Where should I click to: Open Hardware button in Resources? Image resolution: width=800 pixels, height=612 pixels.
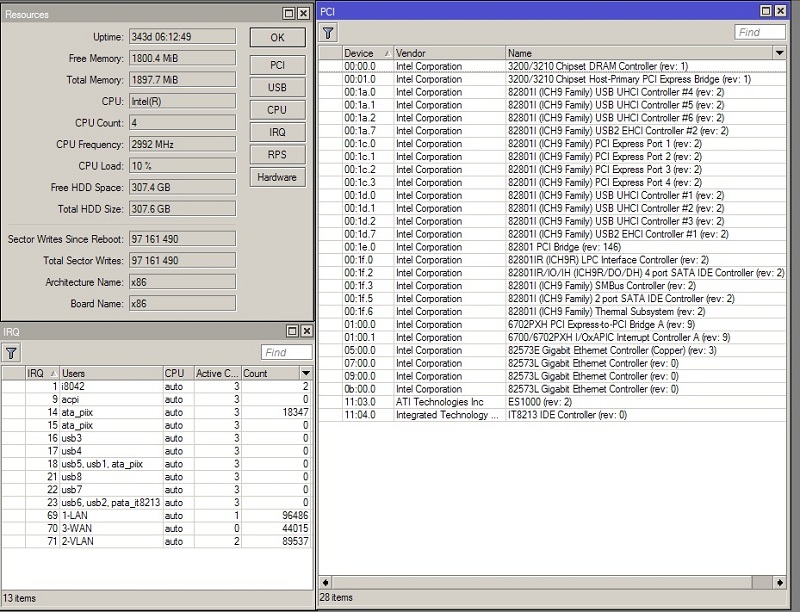[278, 177]
